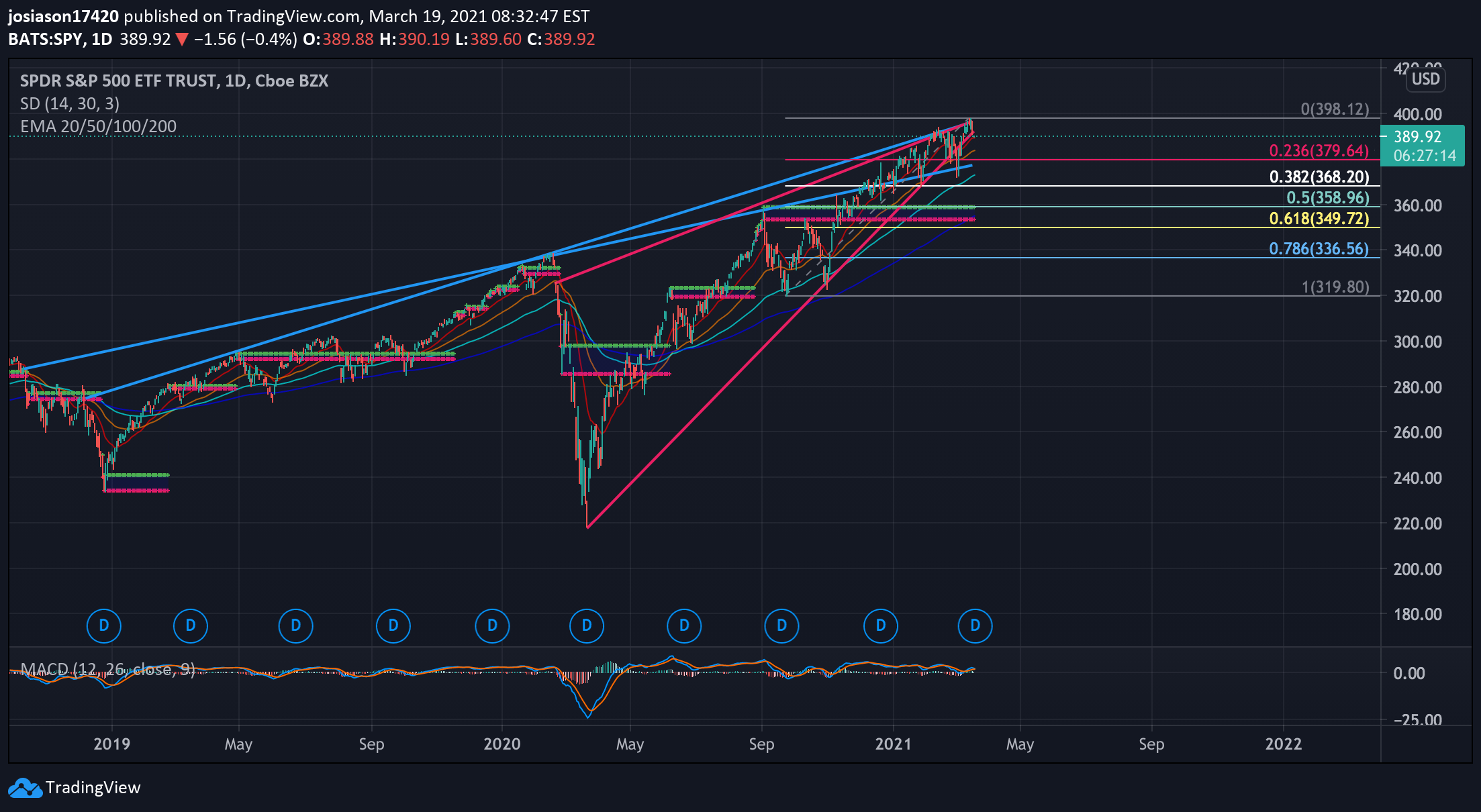Select the March 2021 dividend D marker
This screenshot has width=1481, height=812.
pos(975,625)
